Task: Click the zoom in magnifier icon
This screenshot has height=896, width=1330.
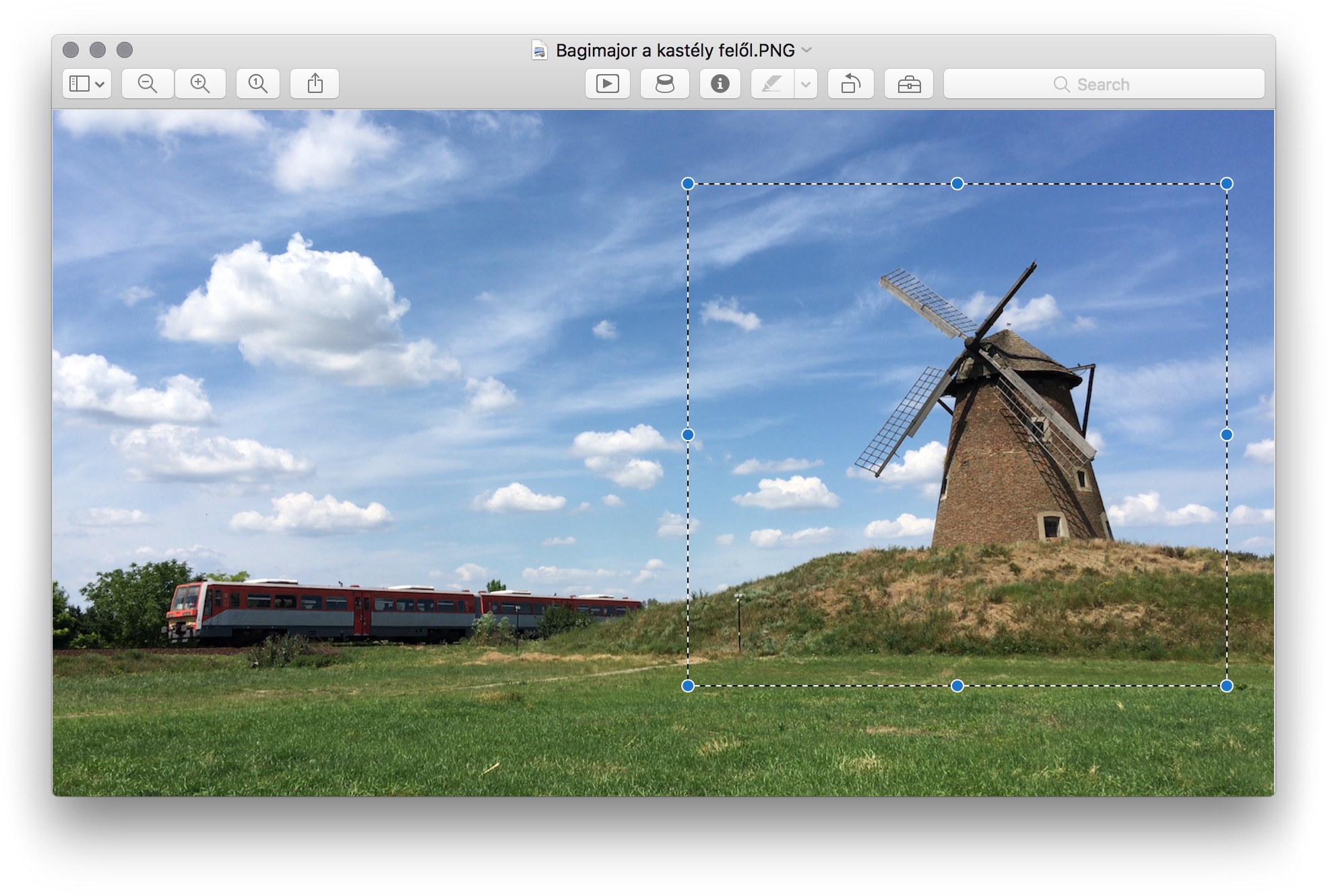Action: [x=200, y=84]
